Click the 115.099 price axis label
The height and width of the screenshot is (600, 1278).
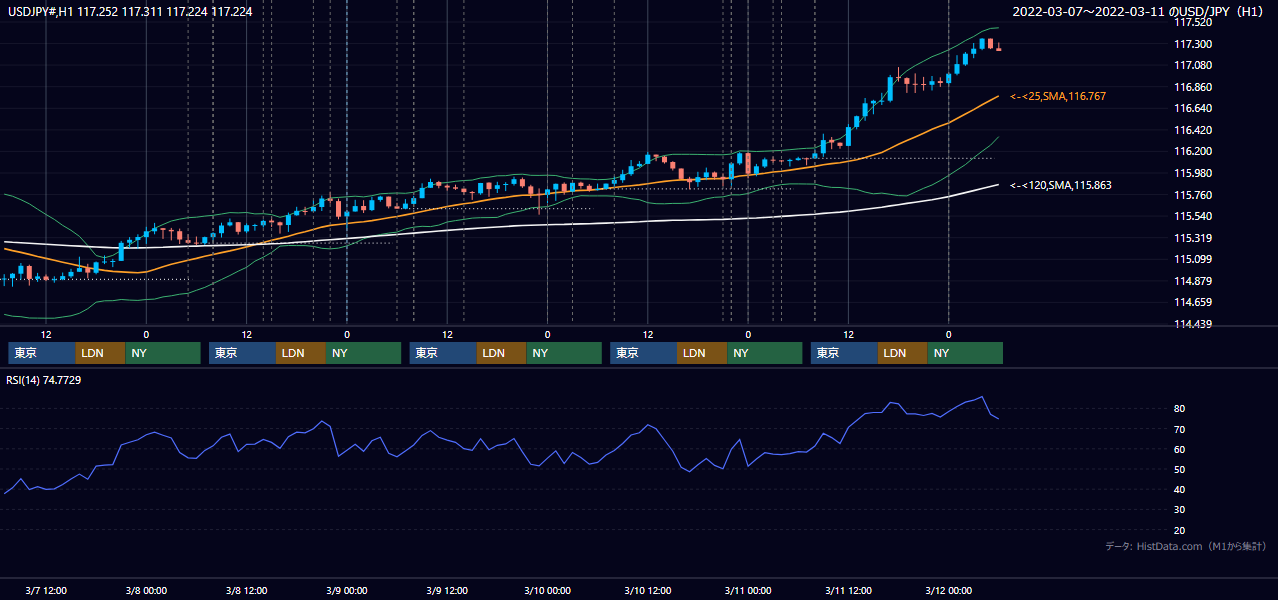[1192, 259]
